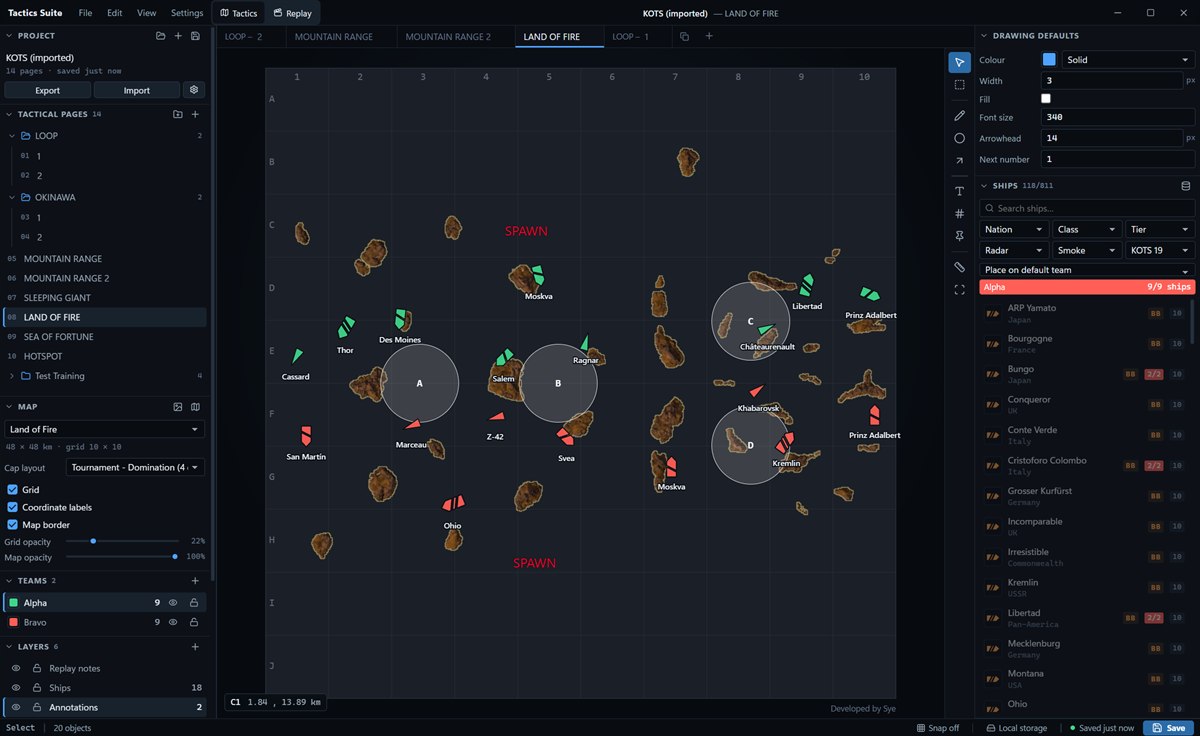Select the circle drawing tool
The image size is (1200, 736).
[959, 138]
